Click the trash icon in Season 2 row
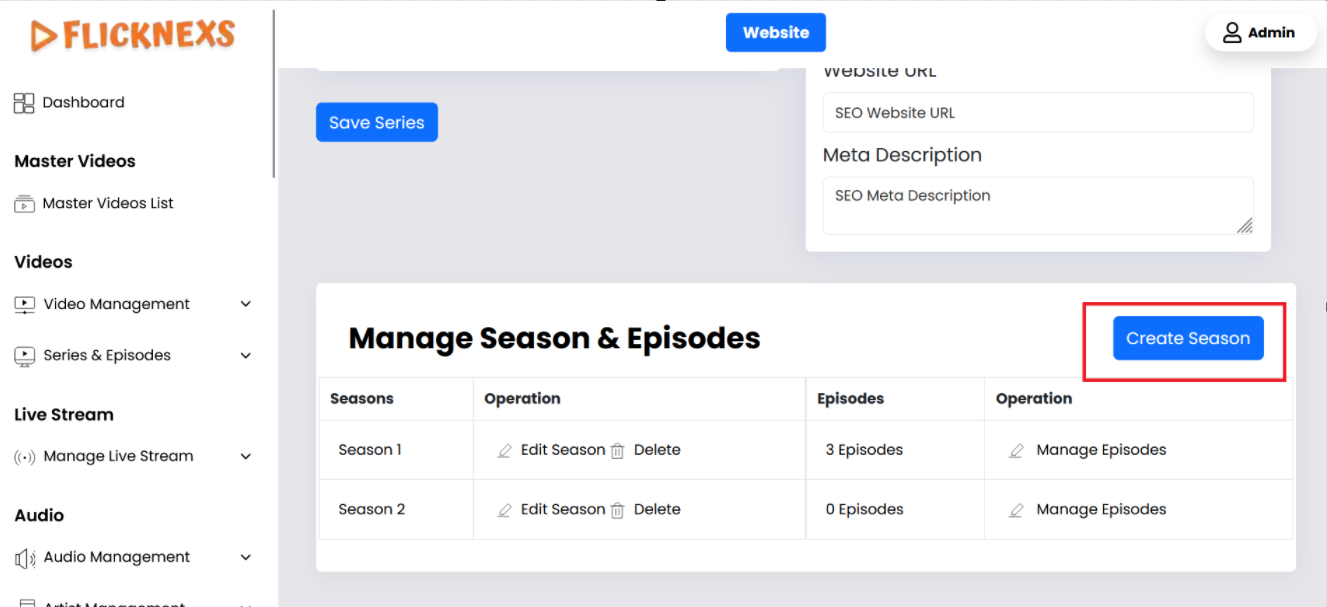The height and width of the screenshot is (607, 1327). (x=617, y=510)
